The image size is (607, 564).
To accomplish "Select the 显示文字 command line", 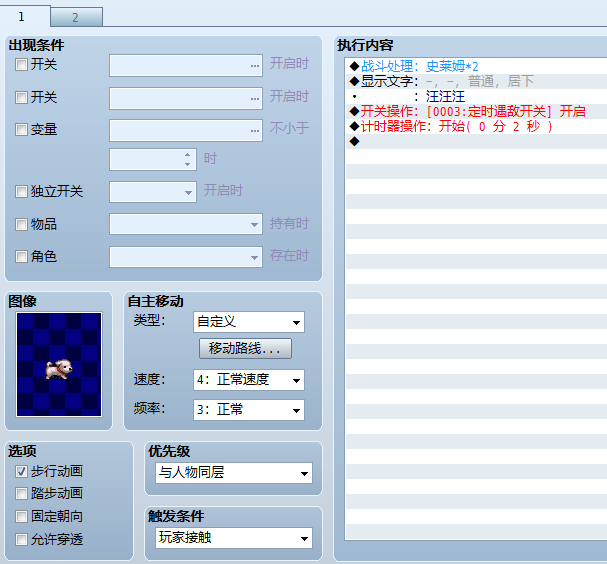I will coord(476,81).
